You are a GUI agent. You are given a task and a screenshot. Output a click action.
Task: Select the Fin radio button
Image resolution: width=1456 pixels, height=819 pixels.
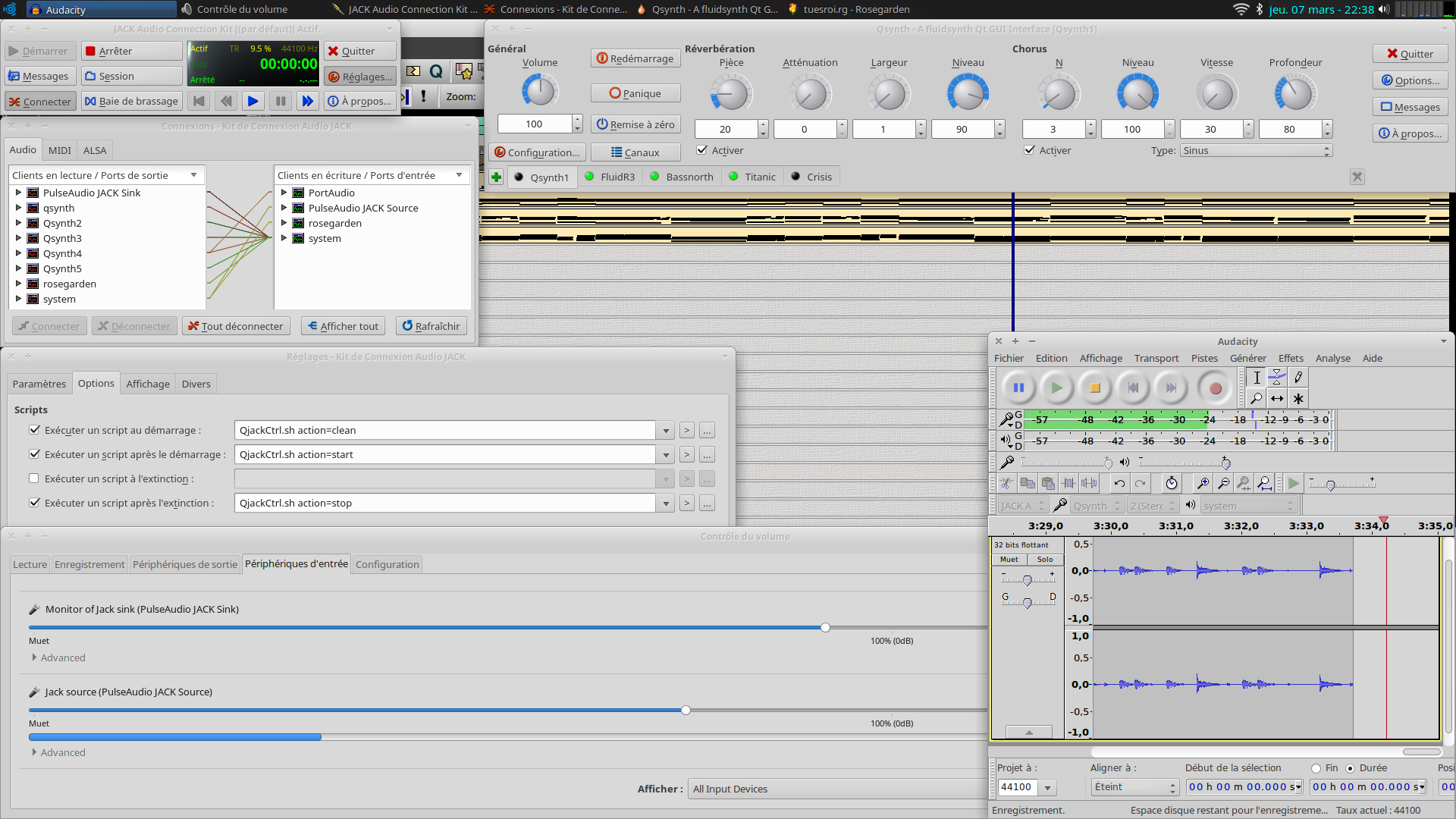pyautogui.click(x=1316, y=768)
